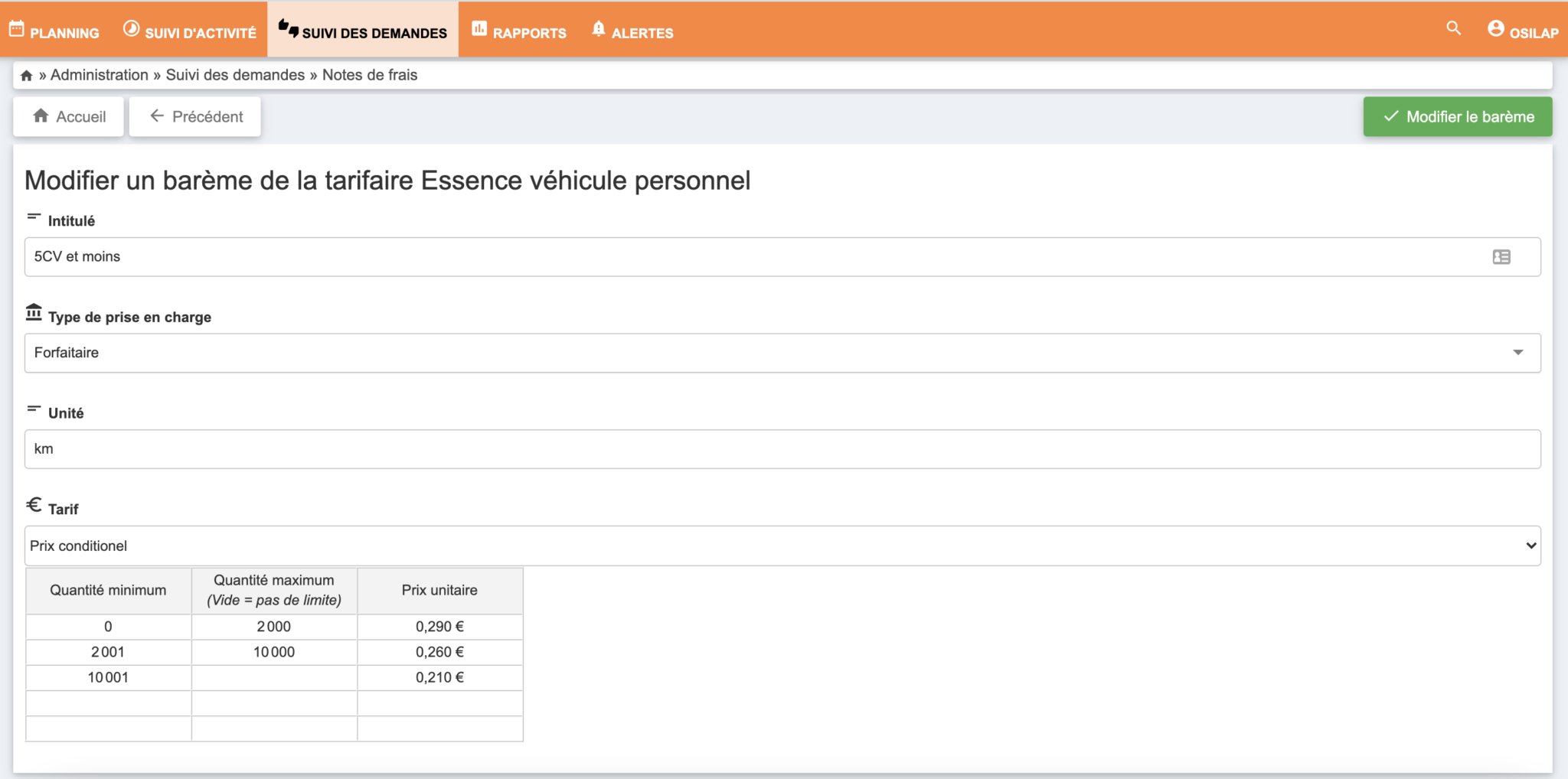Open the Tarif Prix conditionel dropdown
Image resolution: width=1568 pixels, height=779 pixels.
[x=782, y=546]
